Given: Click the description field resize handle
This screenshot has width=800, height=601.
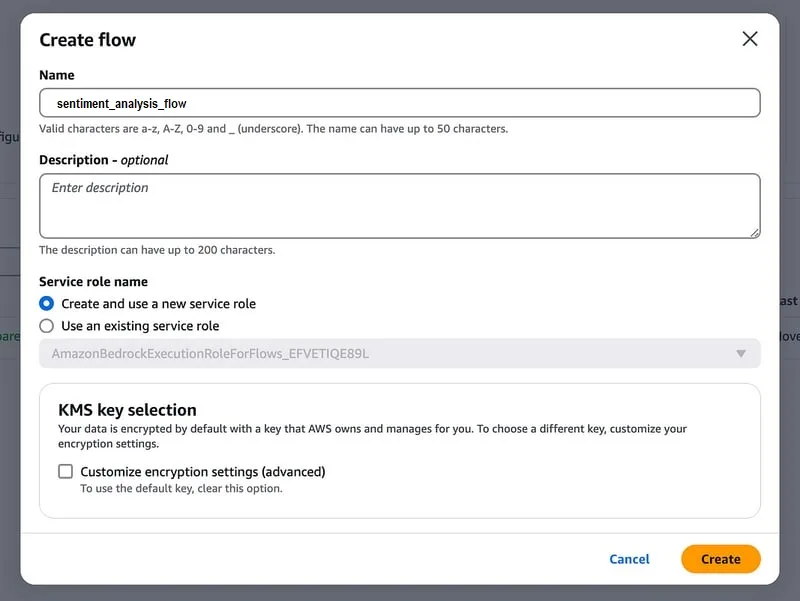Looking at the screenshot, I should pyautogui.click(x=755, y=233).
